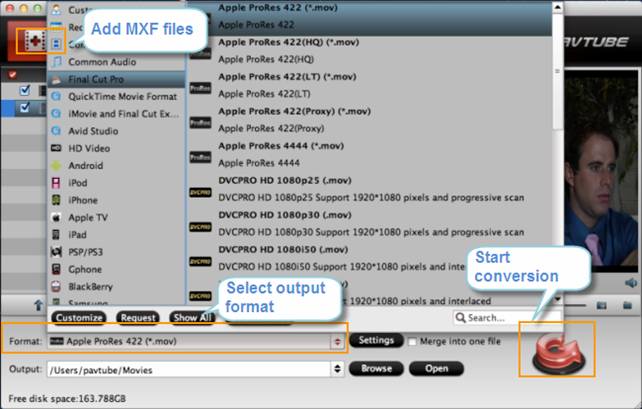The width and height of the screenshot is (642, 409).
Task: Click the preset list scrollbar thumb
Action: 558,71
